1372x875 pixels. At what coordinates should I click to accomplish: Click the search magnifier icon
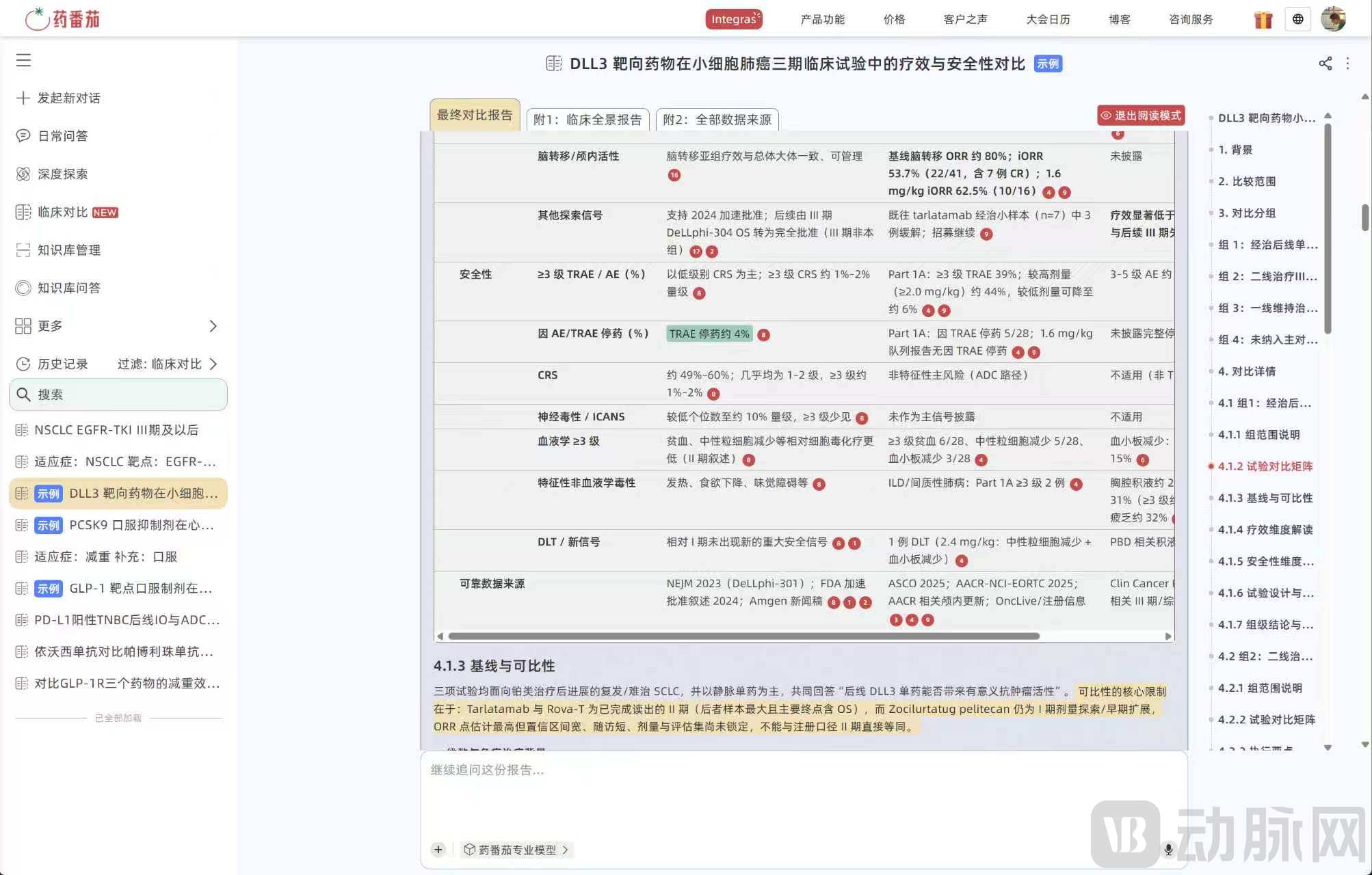[x=23, y=394]
